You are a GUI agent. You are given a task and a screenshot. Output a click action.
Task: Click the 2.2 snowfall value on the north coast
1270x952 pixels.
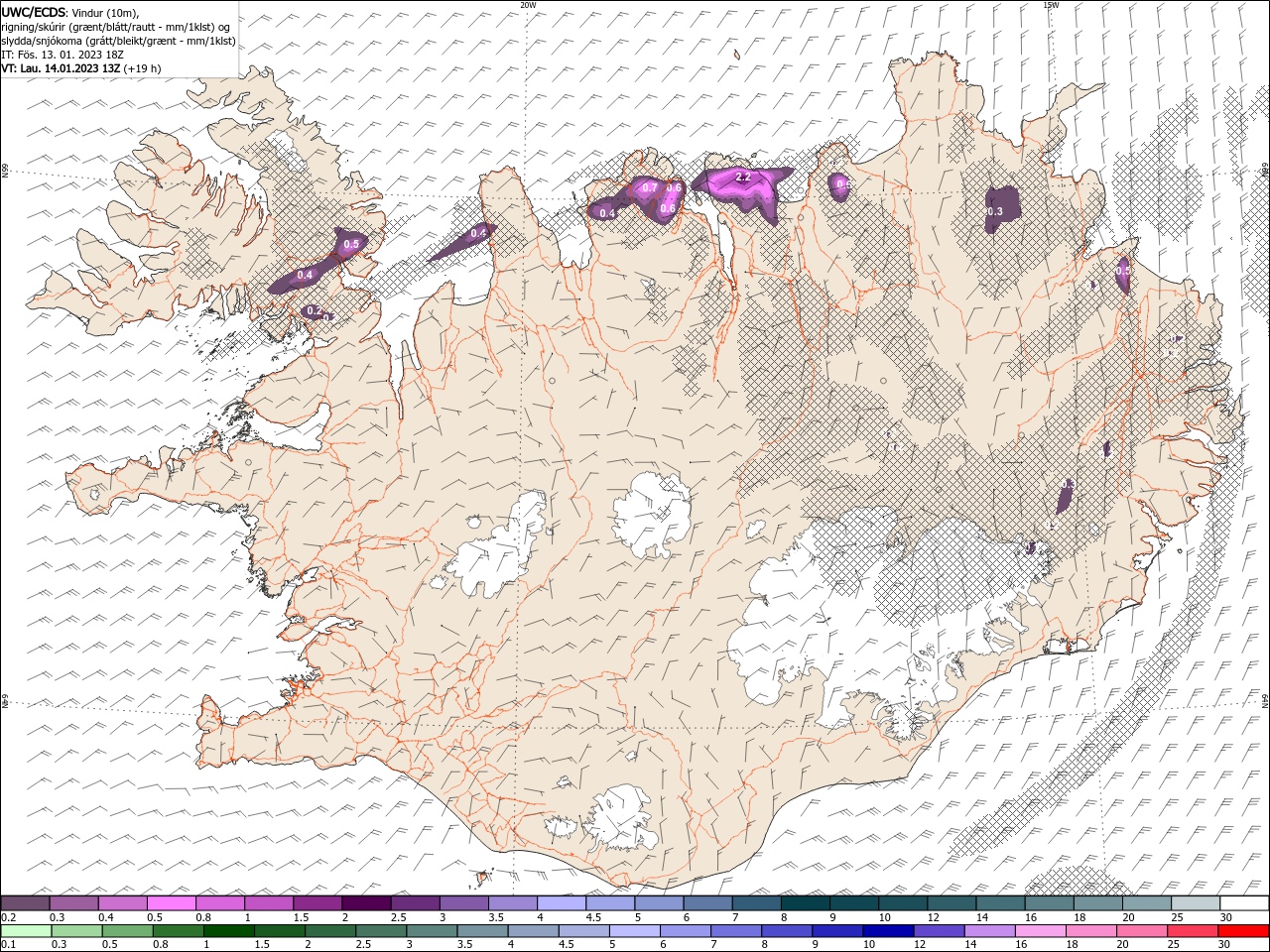pos(742,177)
